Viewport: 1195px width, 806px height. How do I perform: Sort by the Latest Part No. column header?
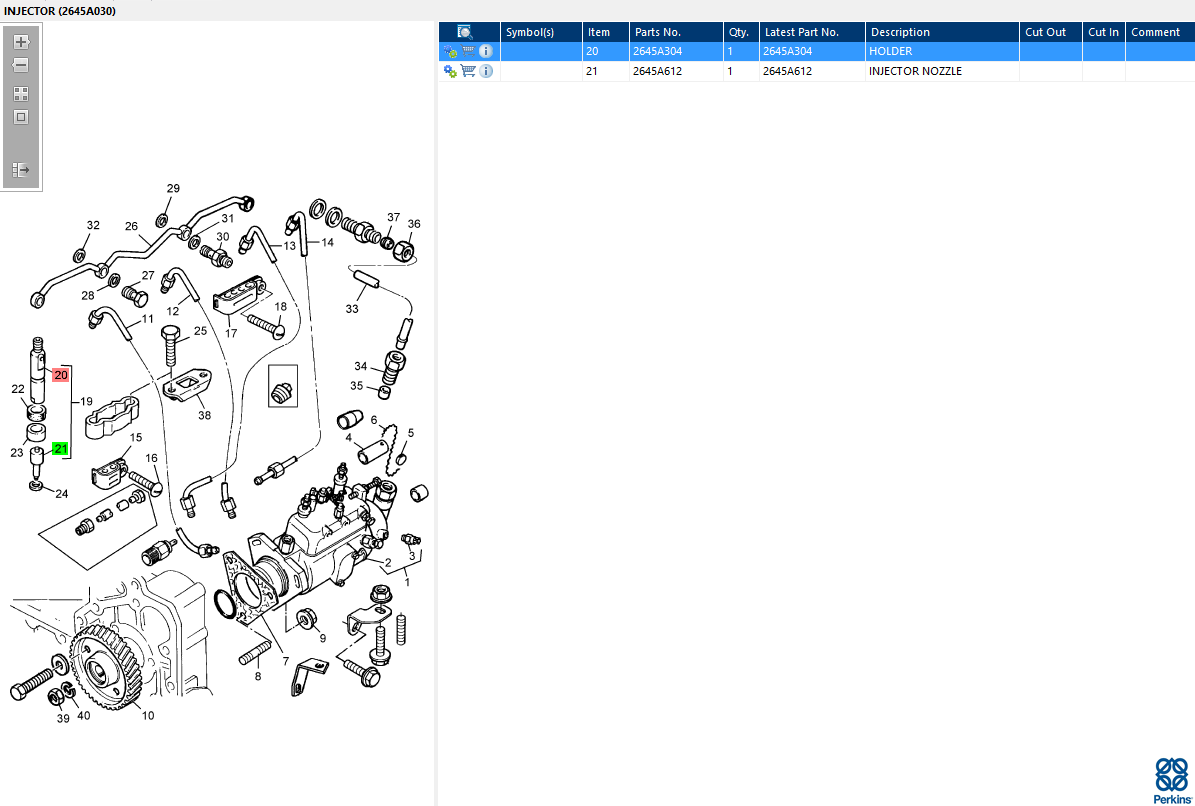pos(812,32)
